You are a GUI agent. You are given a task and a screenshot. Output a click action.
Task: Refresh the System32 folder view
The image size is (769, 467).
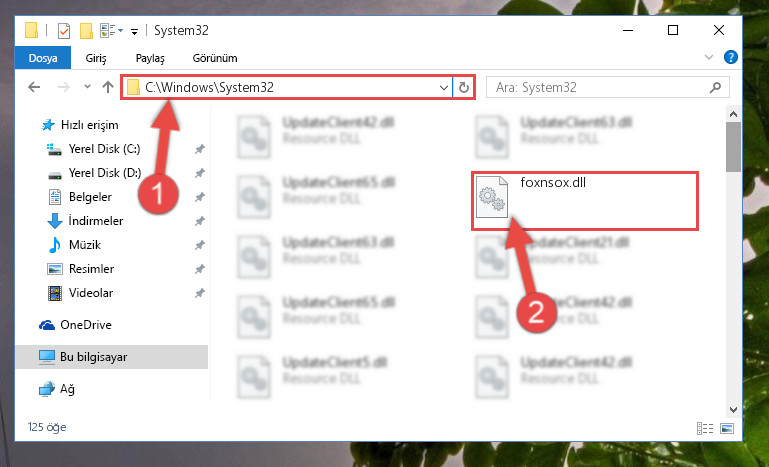[x=463, y=88]
